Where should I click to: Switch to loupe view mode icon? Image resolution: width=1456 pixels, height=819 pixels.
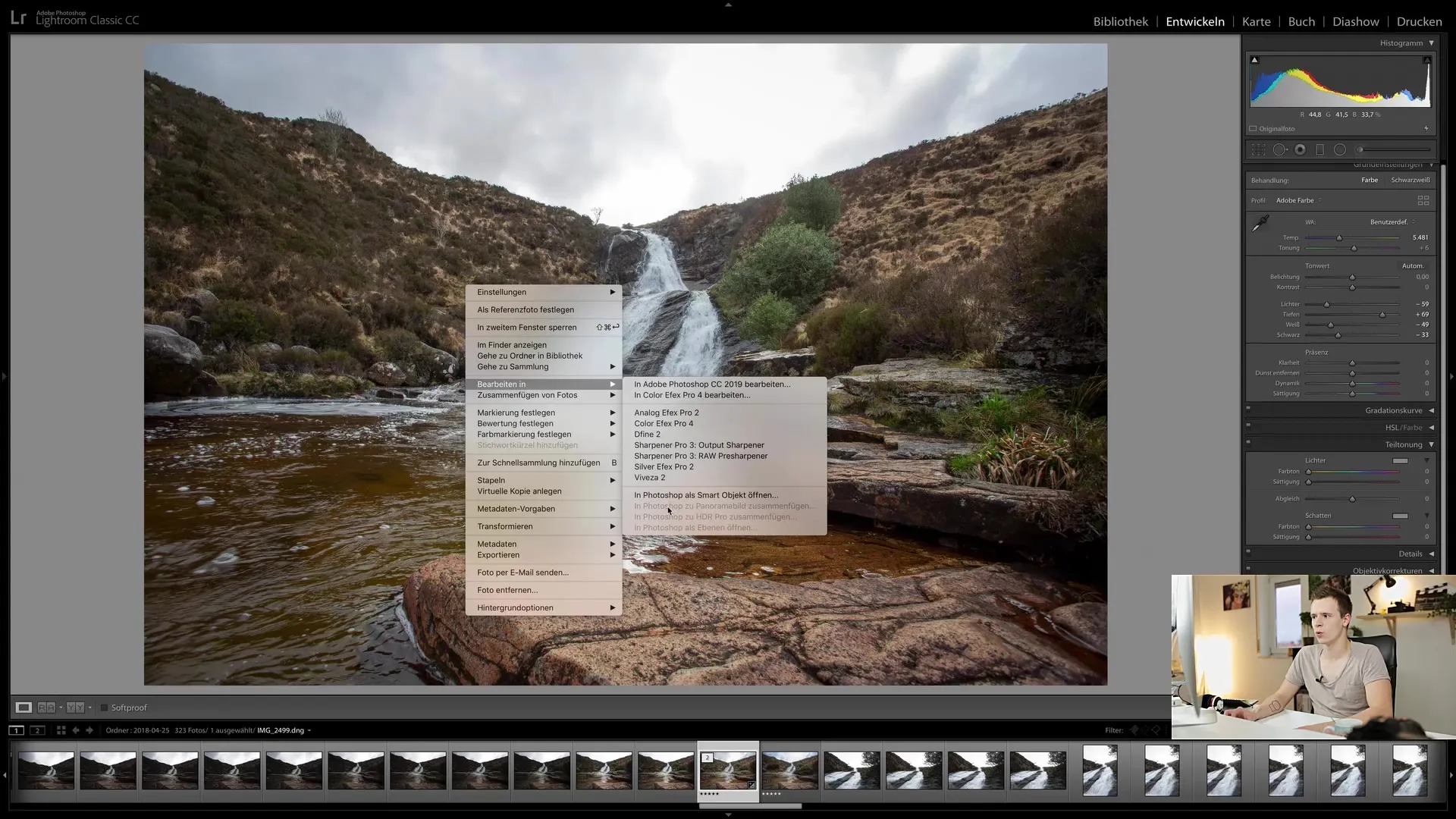click(x=24, y=708)
